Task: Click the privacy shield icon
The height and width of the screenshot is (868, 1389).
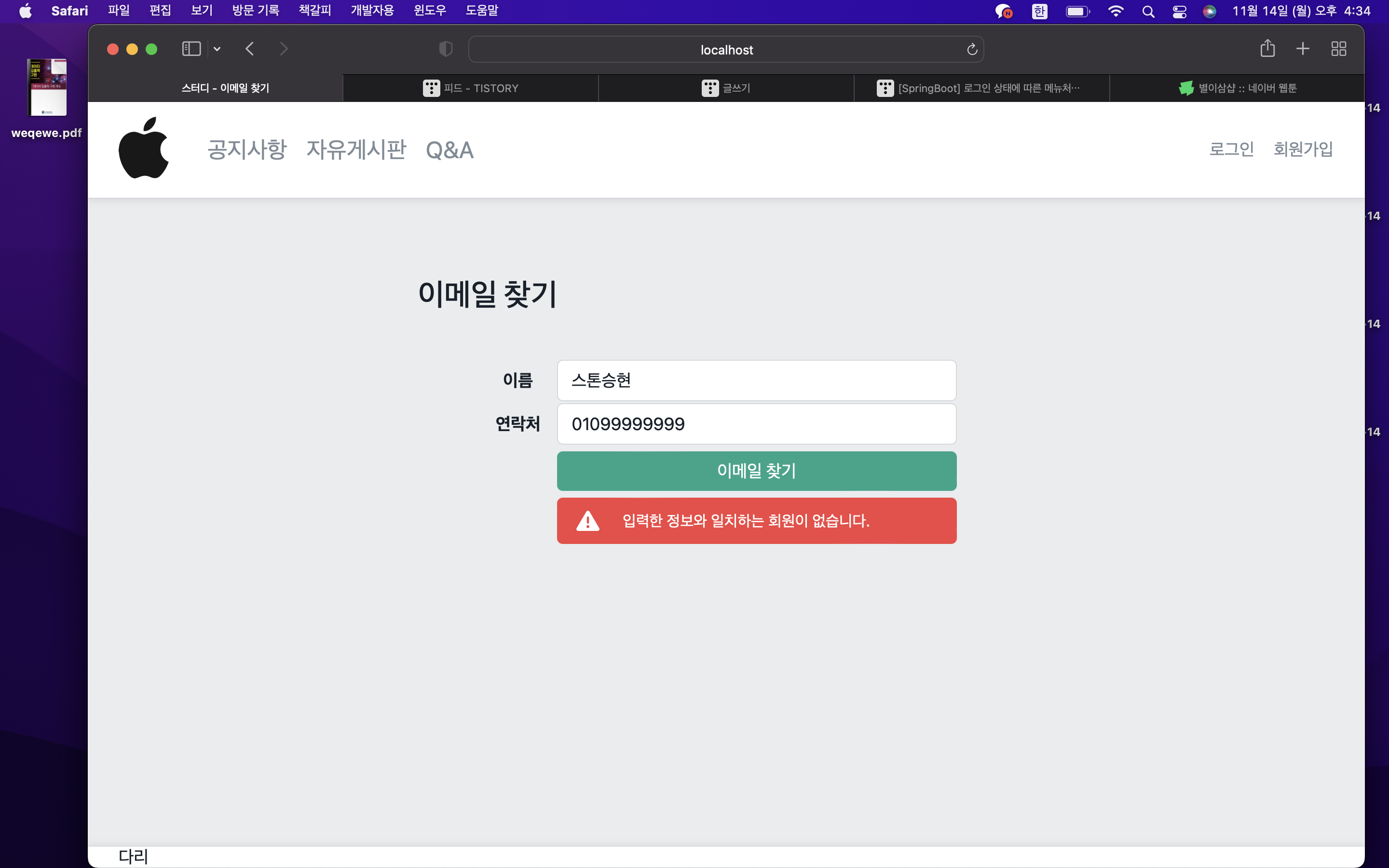Action: point(446,49)
